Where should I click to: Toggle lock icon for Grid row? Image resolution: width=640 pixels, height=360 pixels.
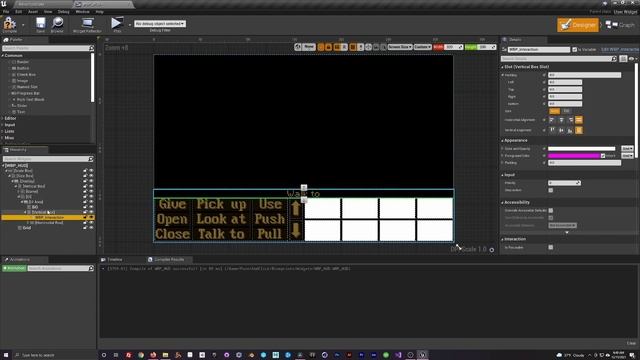(x=85, y=228)
